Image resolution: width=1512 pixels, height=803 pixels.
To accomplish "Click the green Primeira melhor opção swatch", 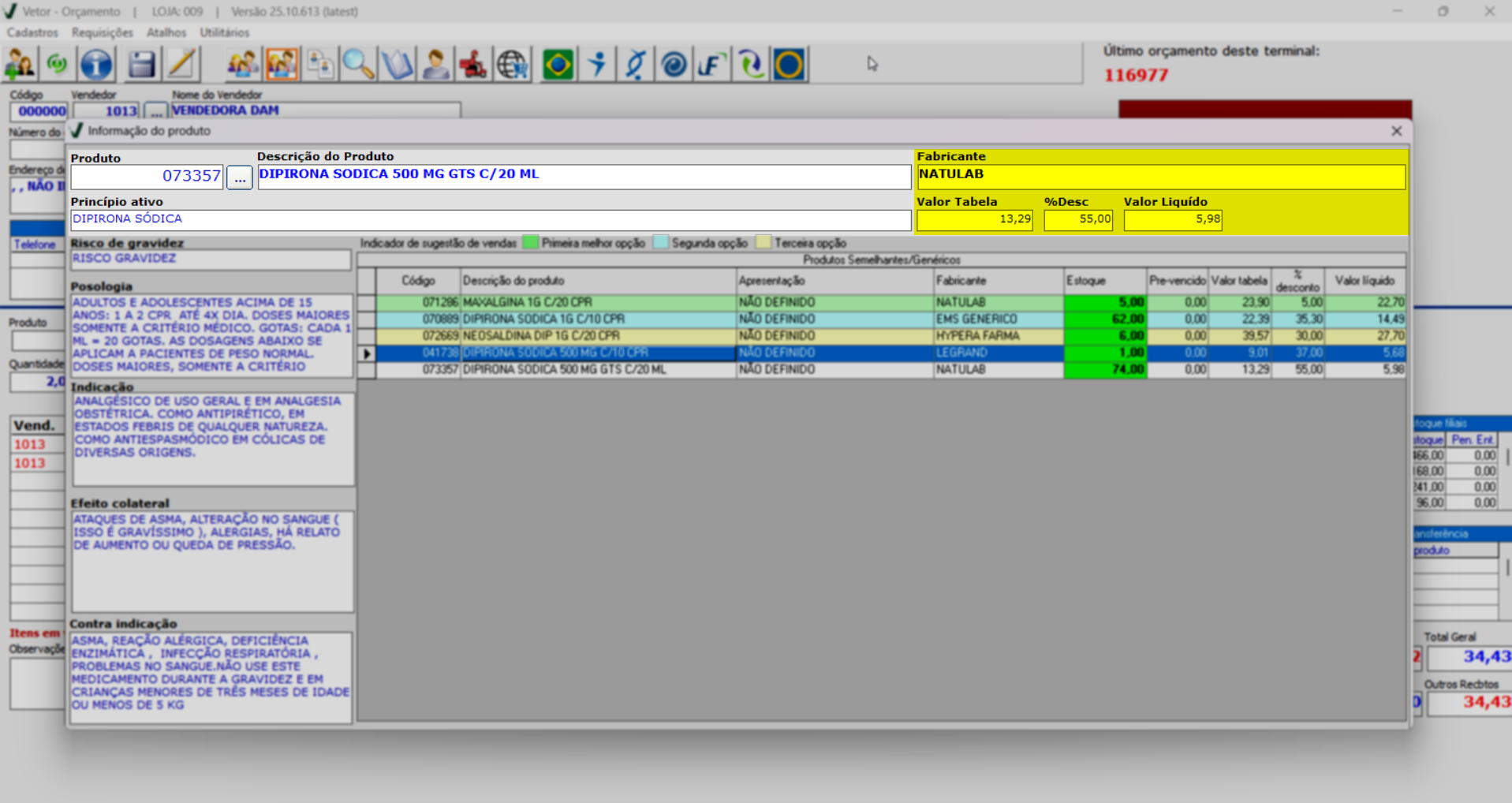I will (530, 243).
